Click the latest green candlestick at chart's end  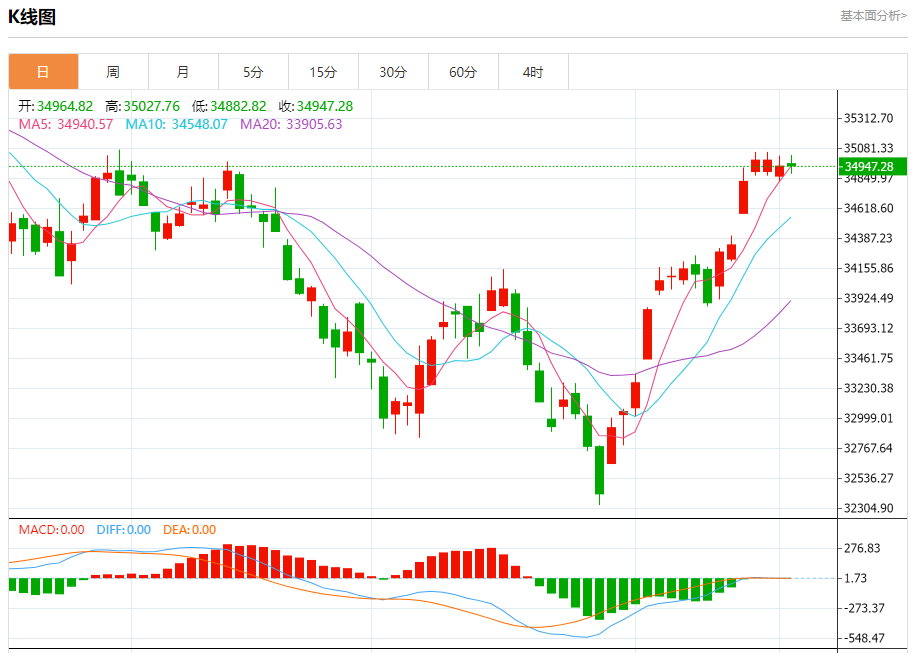791,164
